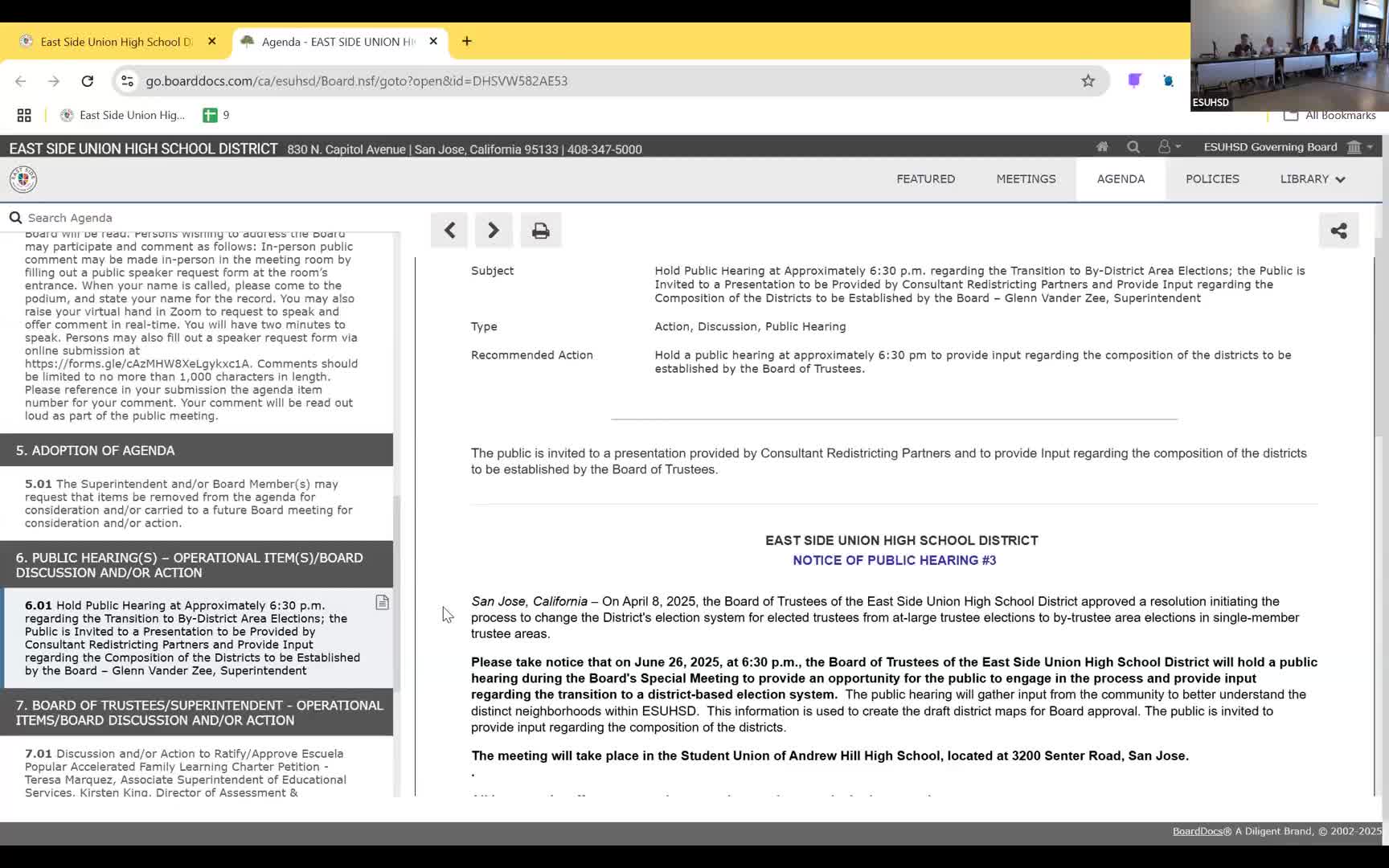
Task: Switch to the MEETINGS tab
Action: [1026, 179]
